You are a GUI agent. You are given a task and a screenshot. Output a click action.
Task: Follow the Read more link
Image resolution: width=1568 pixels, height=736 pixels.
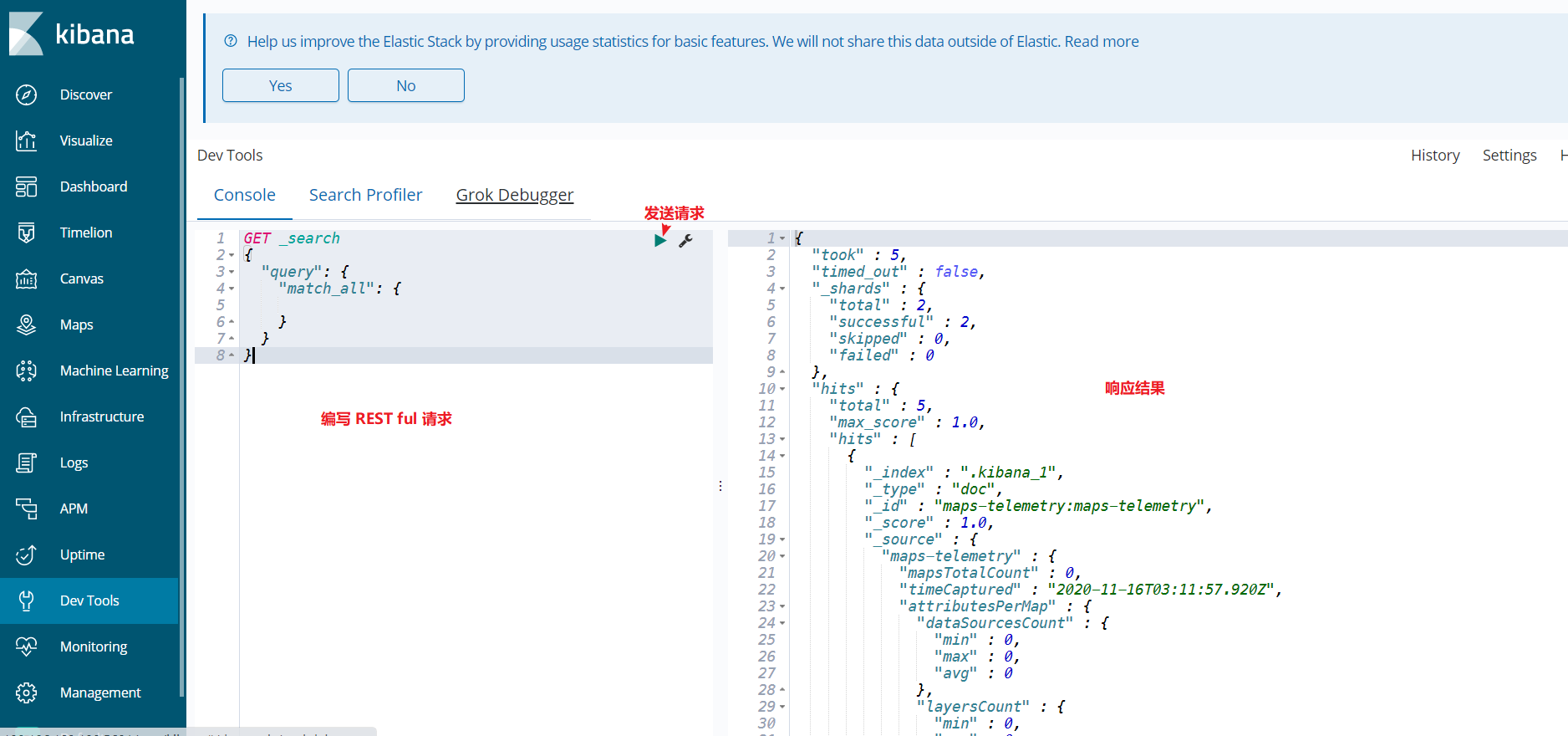coord(1102,41)
